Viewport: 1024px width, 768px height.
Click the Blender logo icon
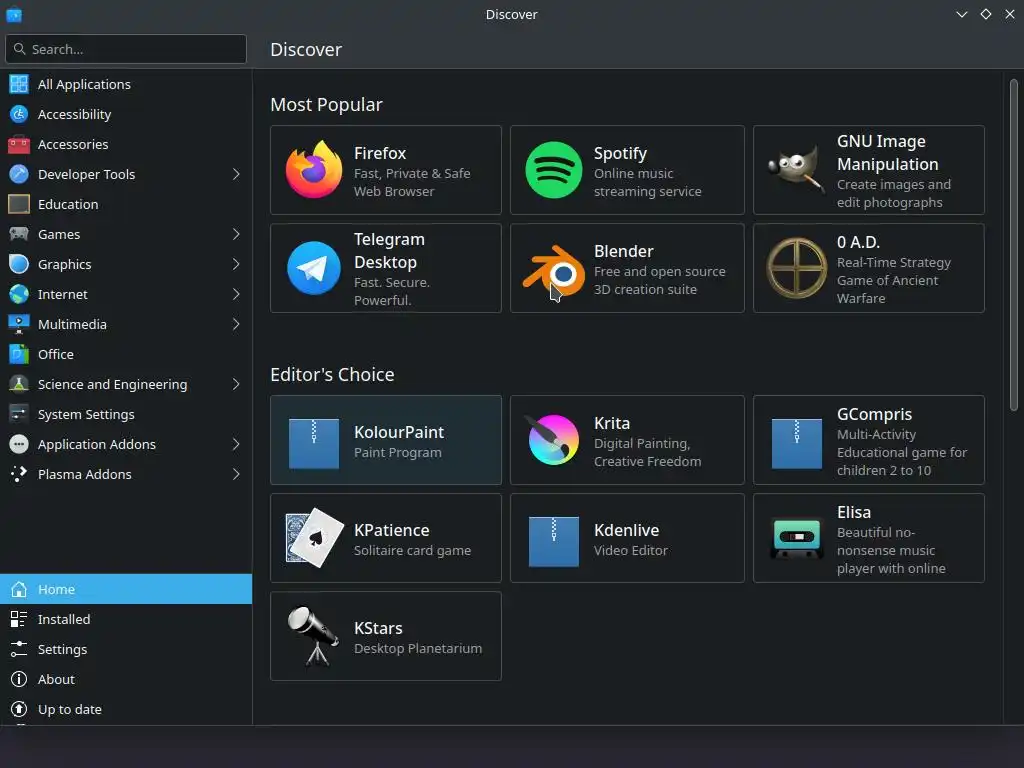pyautogui.click(x=554, y=270)
